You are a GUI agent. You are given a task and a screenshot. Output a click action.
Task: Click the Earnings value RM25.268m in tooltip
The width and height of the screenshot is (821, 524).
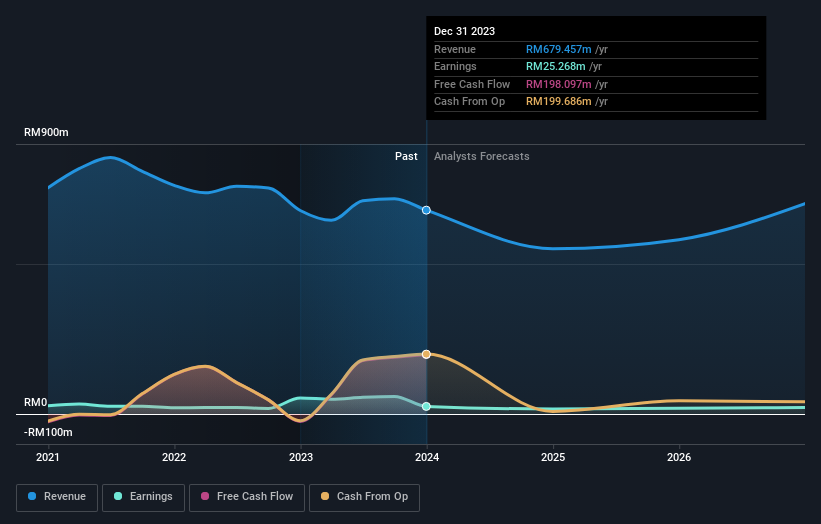555,66
